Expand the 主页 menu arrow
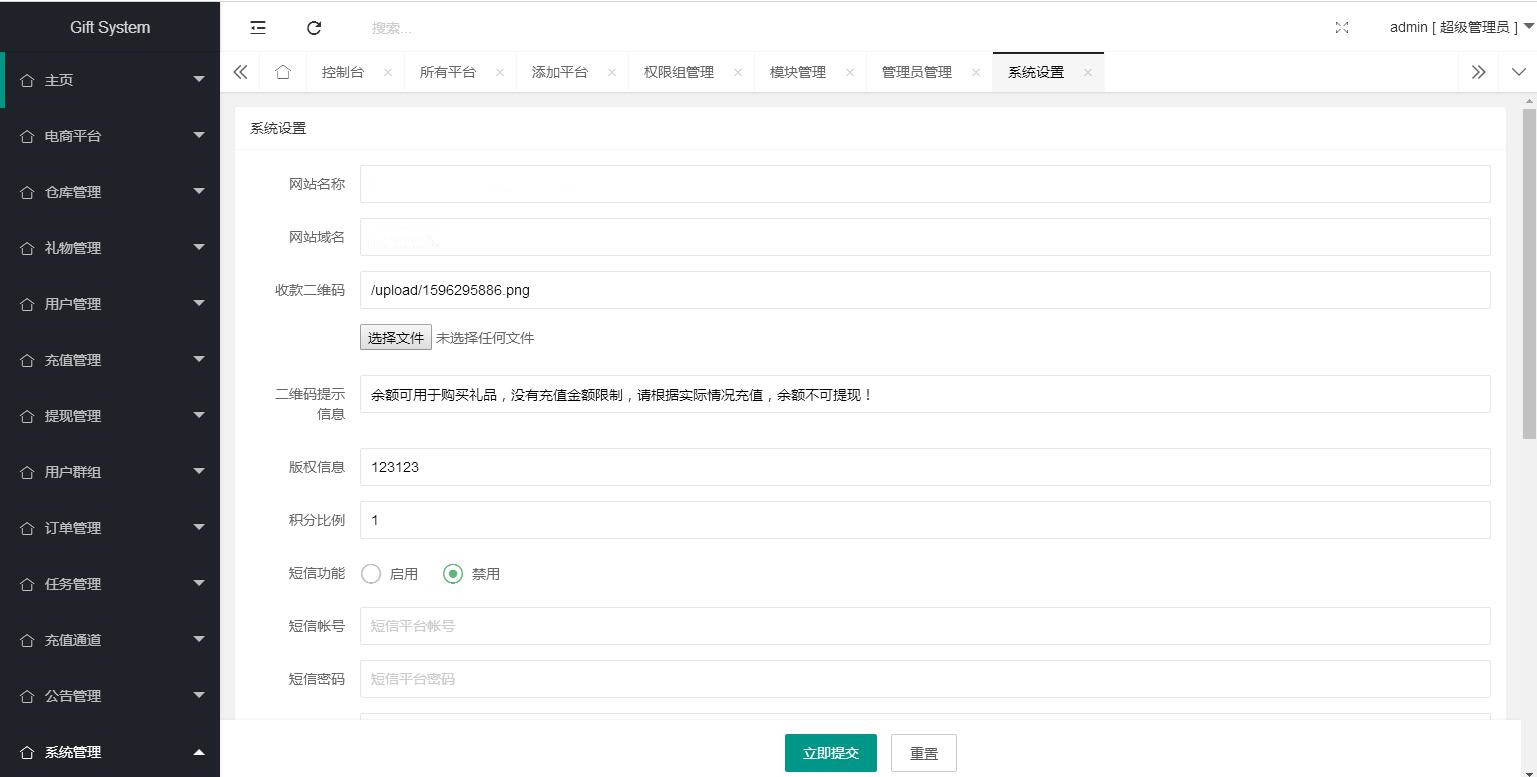This screenshot has width=1537, height=777. (199, 79)
